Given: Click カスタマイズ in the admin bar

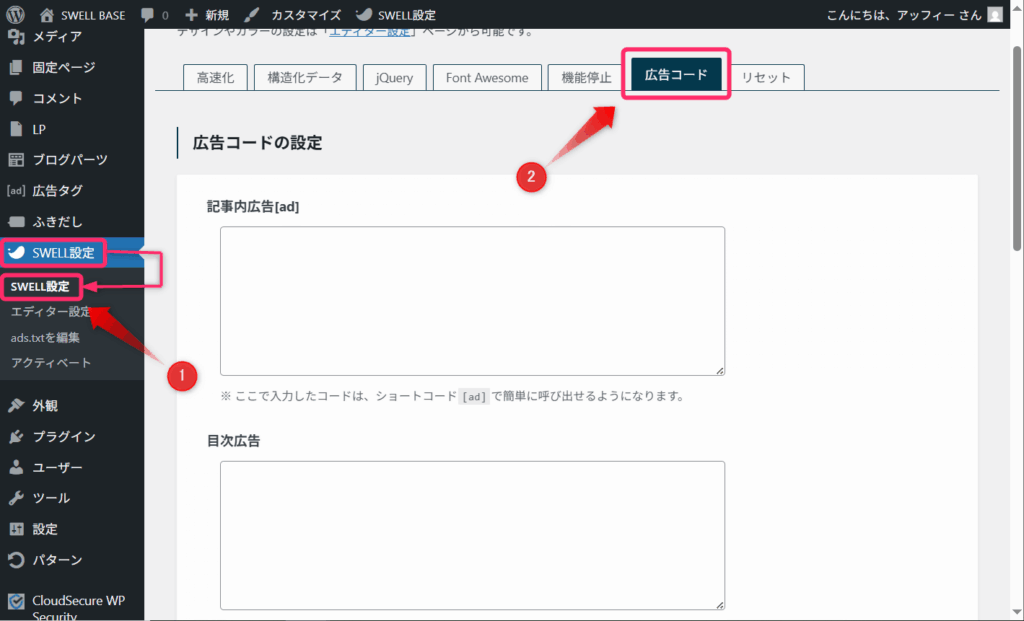Looking at the screenshot, I should [306, 14].
